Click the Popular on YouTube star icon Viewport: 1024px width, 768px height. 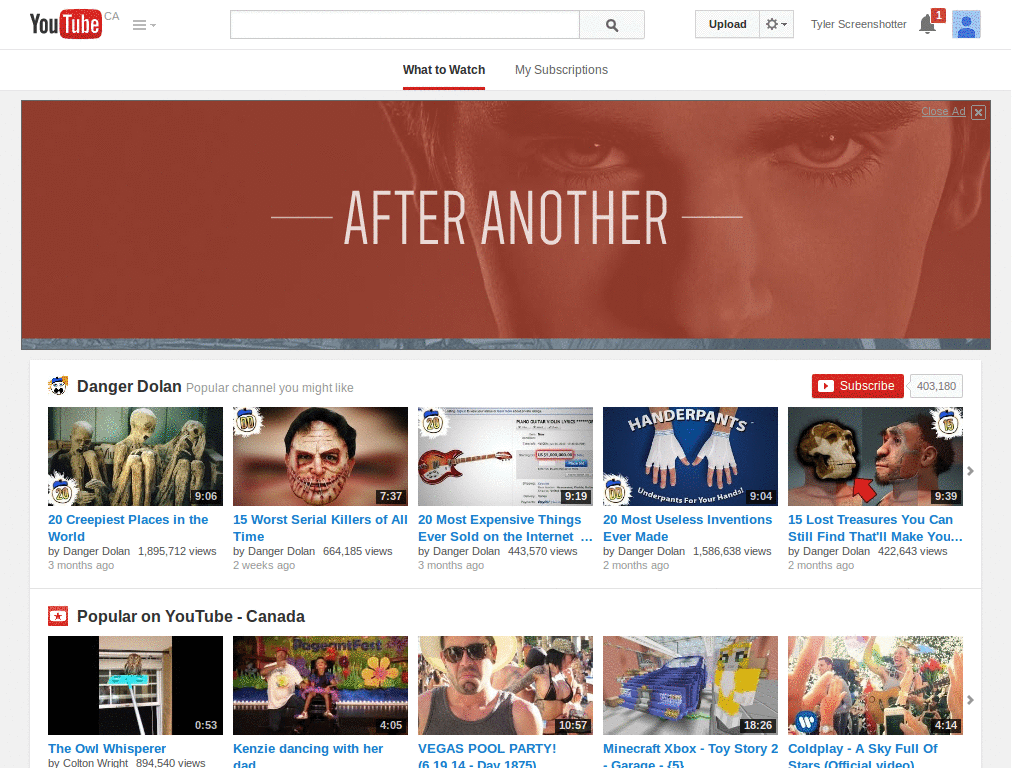tap(58, 616)
